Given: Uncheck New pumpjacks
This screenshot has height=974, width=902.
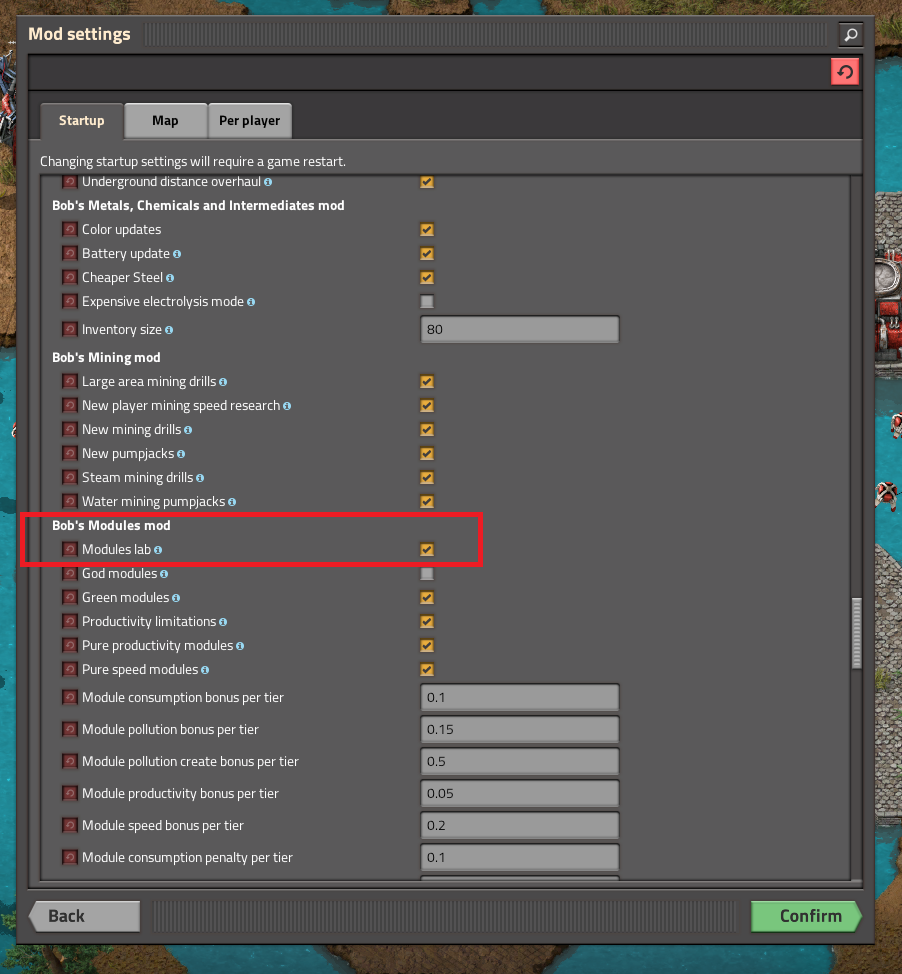Looking at the screenshot, I should (x=427, y=453).
